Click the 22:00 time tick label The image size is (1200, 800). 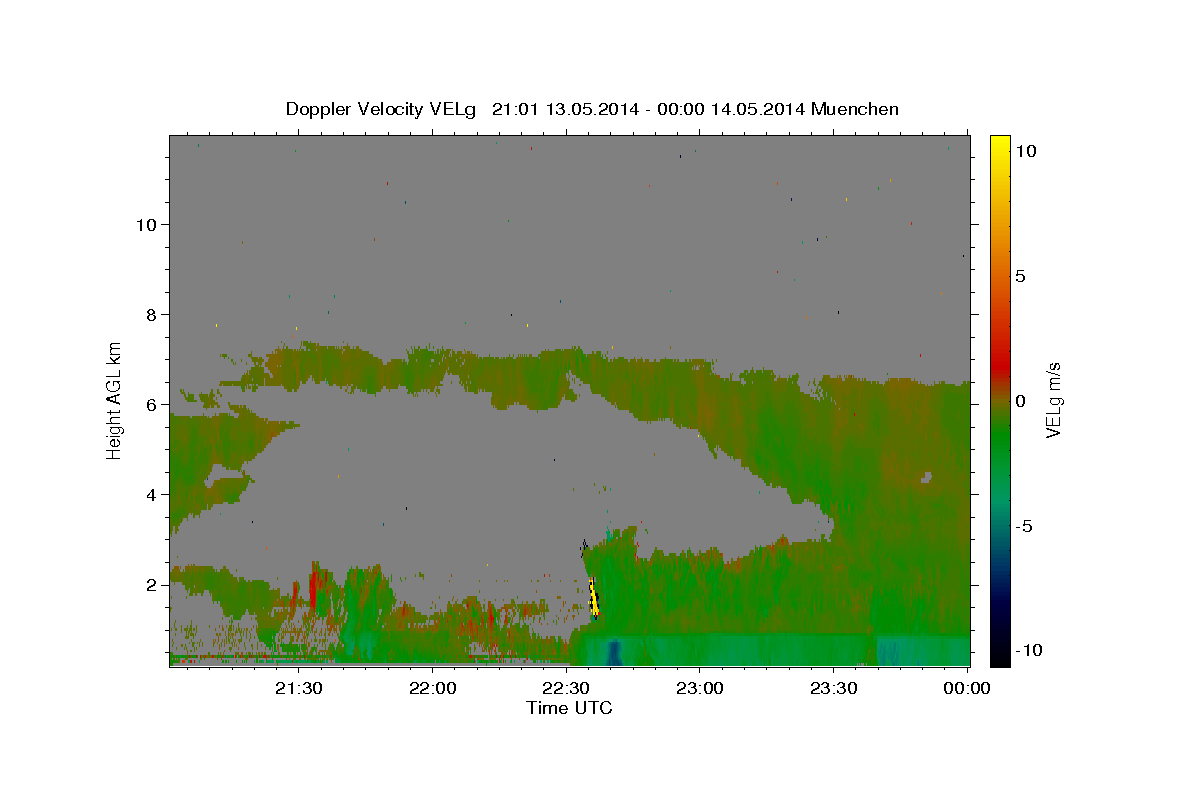[x=433, y=688]
